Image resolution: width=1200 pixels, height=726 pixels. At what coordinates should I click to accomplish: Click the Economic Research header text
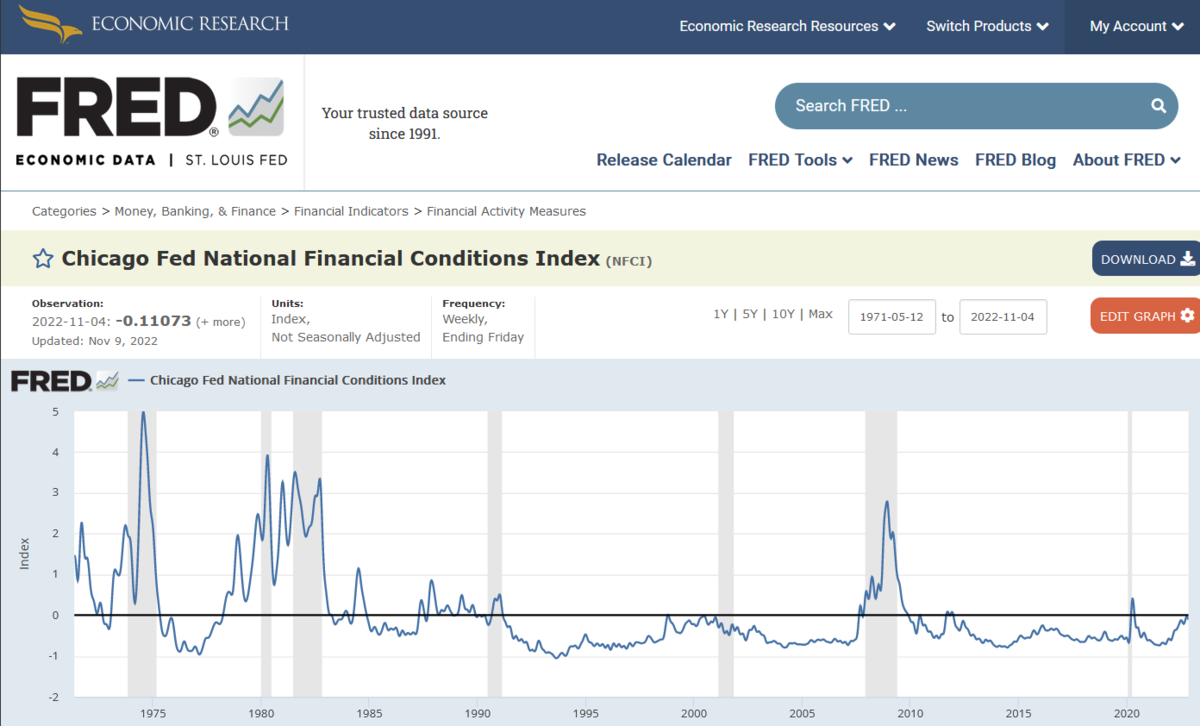pos(190,23)
